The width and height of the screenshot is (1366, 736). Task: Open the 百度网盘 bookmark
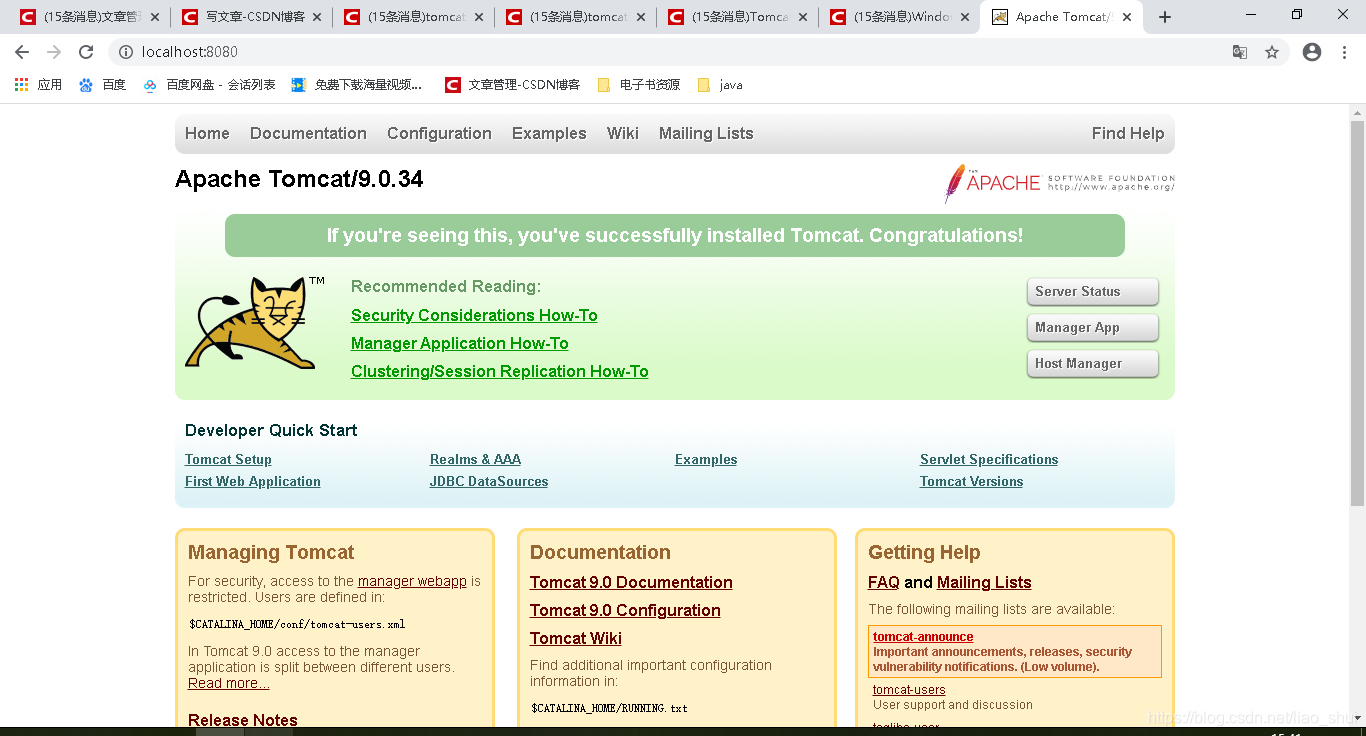[x=209, y=85]
